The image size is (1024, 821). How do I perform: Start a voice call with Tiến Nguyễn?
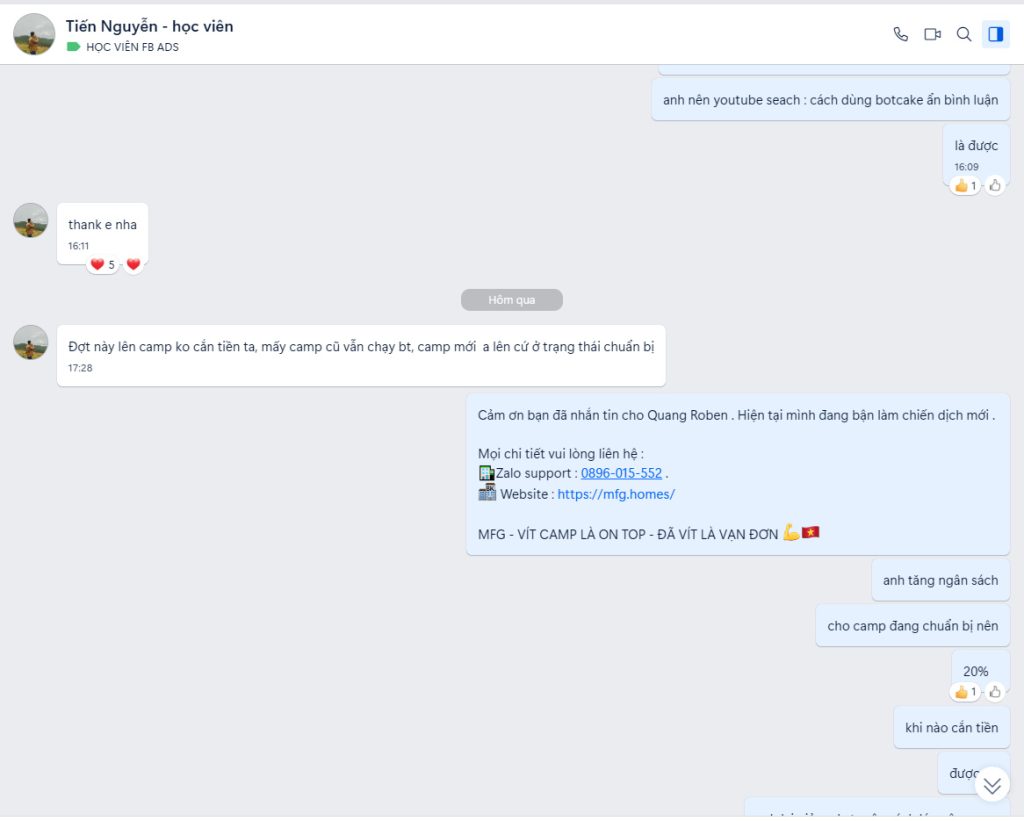(x=900, y=34)
